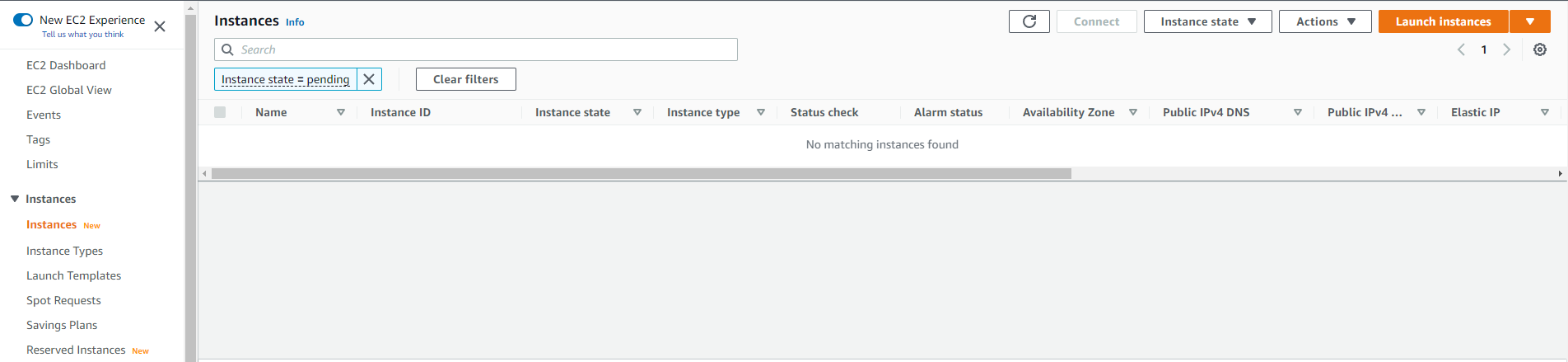Viewport: 1568px width, 362px height.
Task: Click the Status check column header
Action: [824, 112]
